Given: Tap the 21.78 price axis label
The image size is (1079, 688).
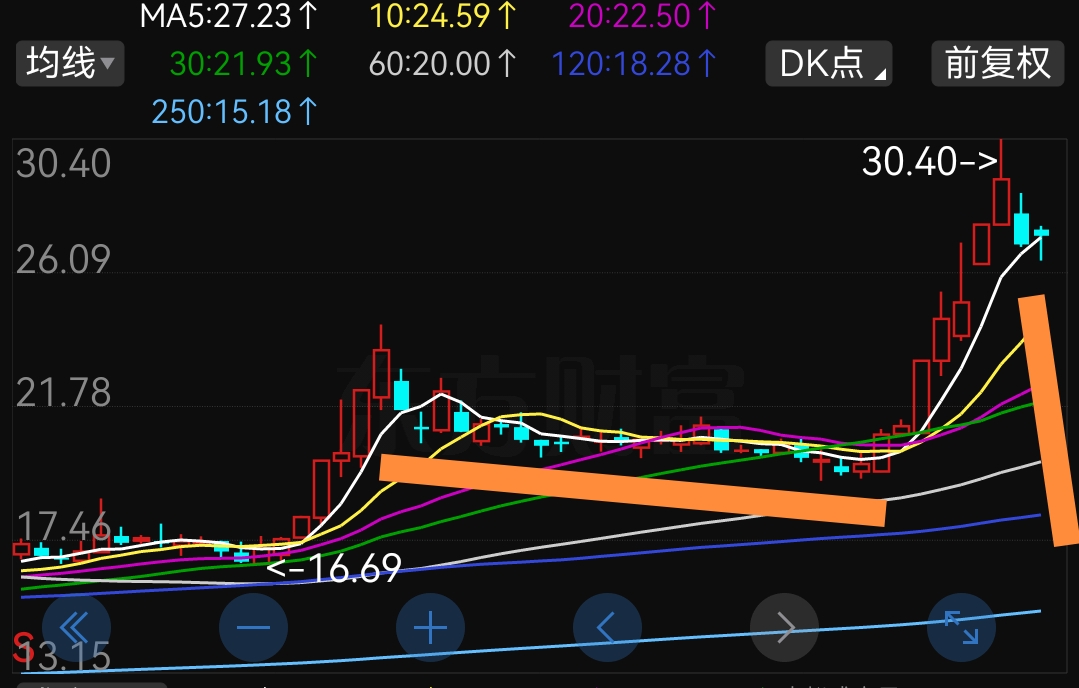Looking at the screenshot, I should (63, 394).
